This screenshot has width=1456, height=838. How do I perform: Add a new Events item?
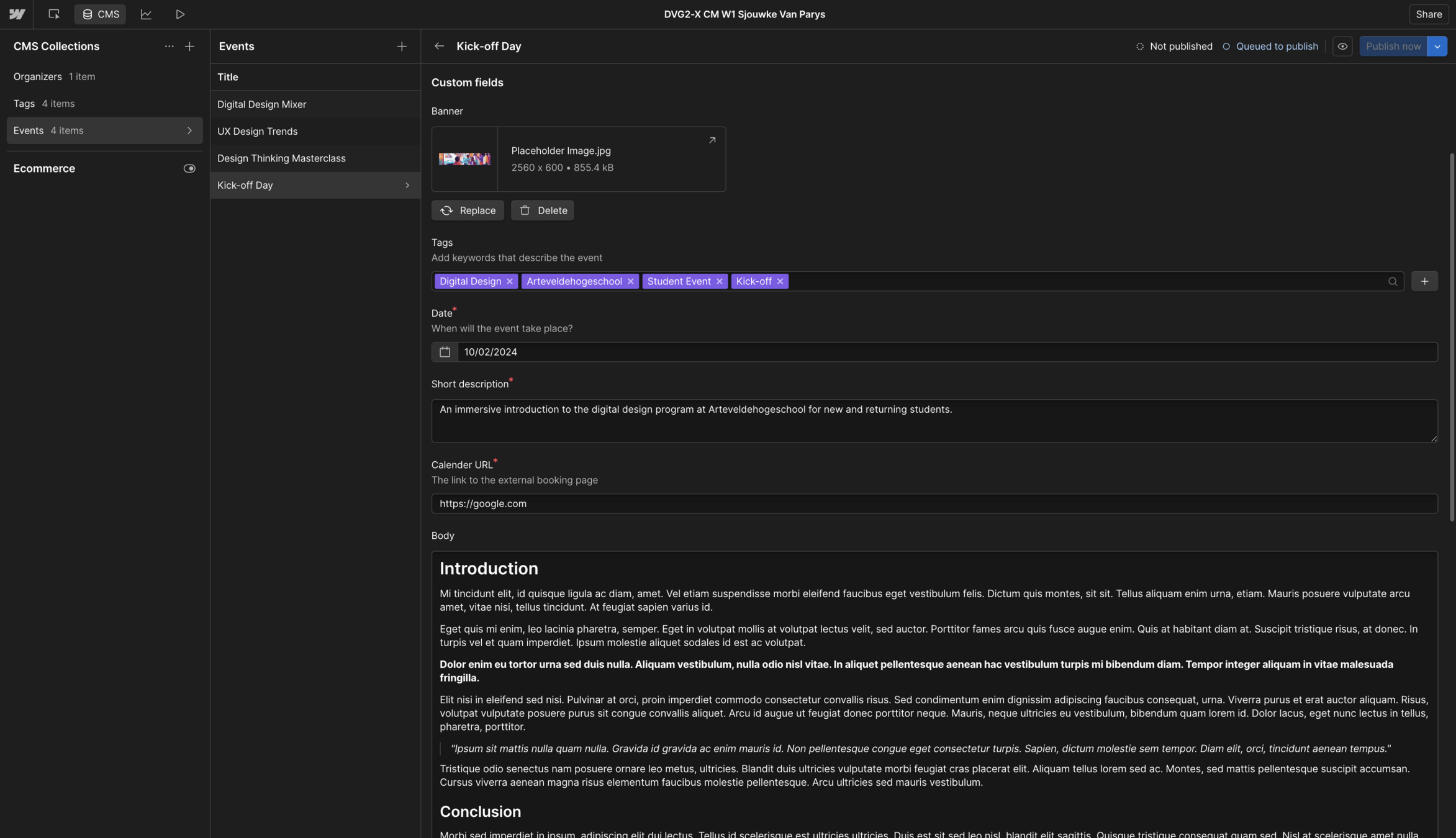pyautogui.click(x=402, y=47)
